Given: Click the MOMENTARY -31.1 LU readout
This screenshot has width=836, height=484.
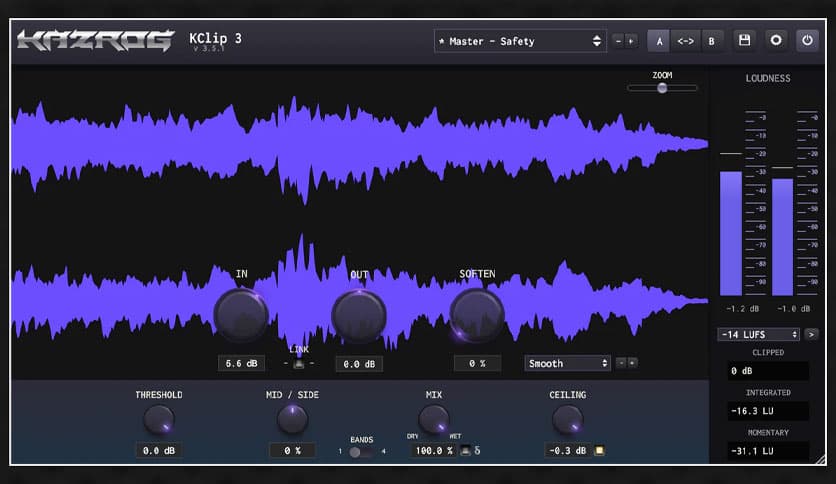Looking at the screenshot, I should click(x=768, y=451).
